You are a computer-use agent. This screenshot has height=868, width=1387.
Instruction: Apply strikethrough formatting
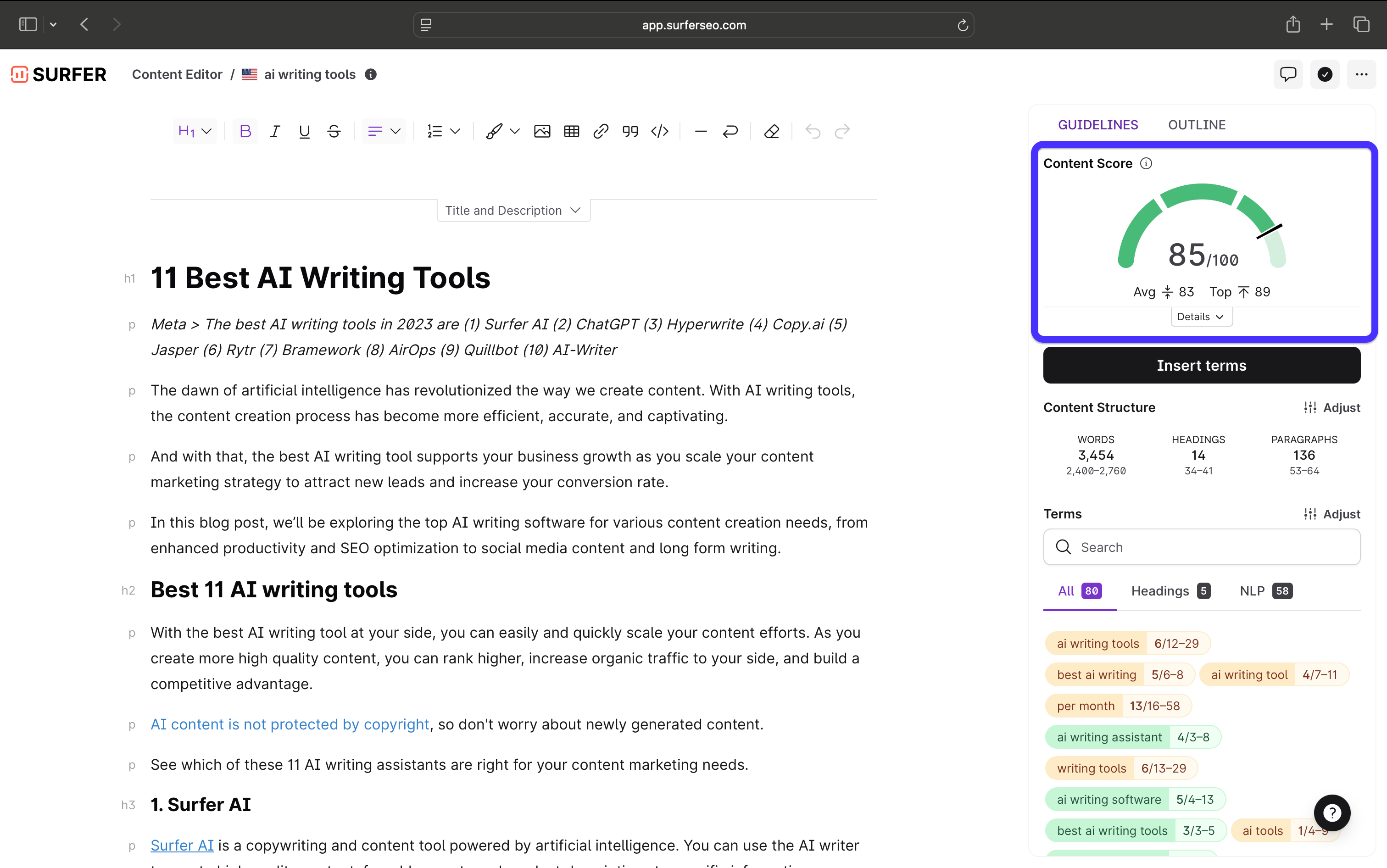point(334,132)
